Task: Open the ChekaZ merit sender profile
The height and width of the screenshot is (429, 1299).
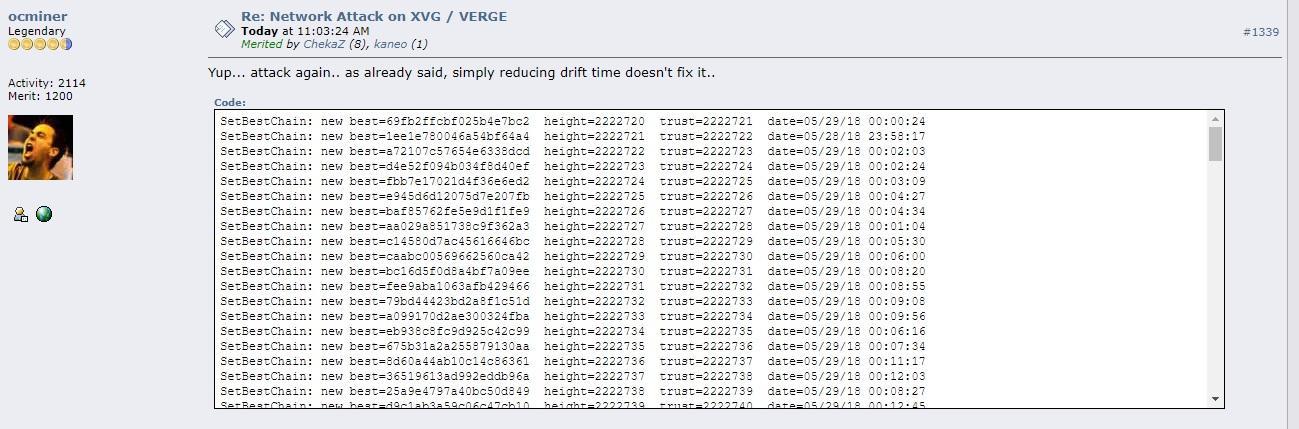Action: 323,44
